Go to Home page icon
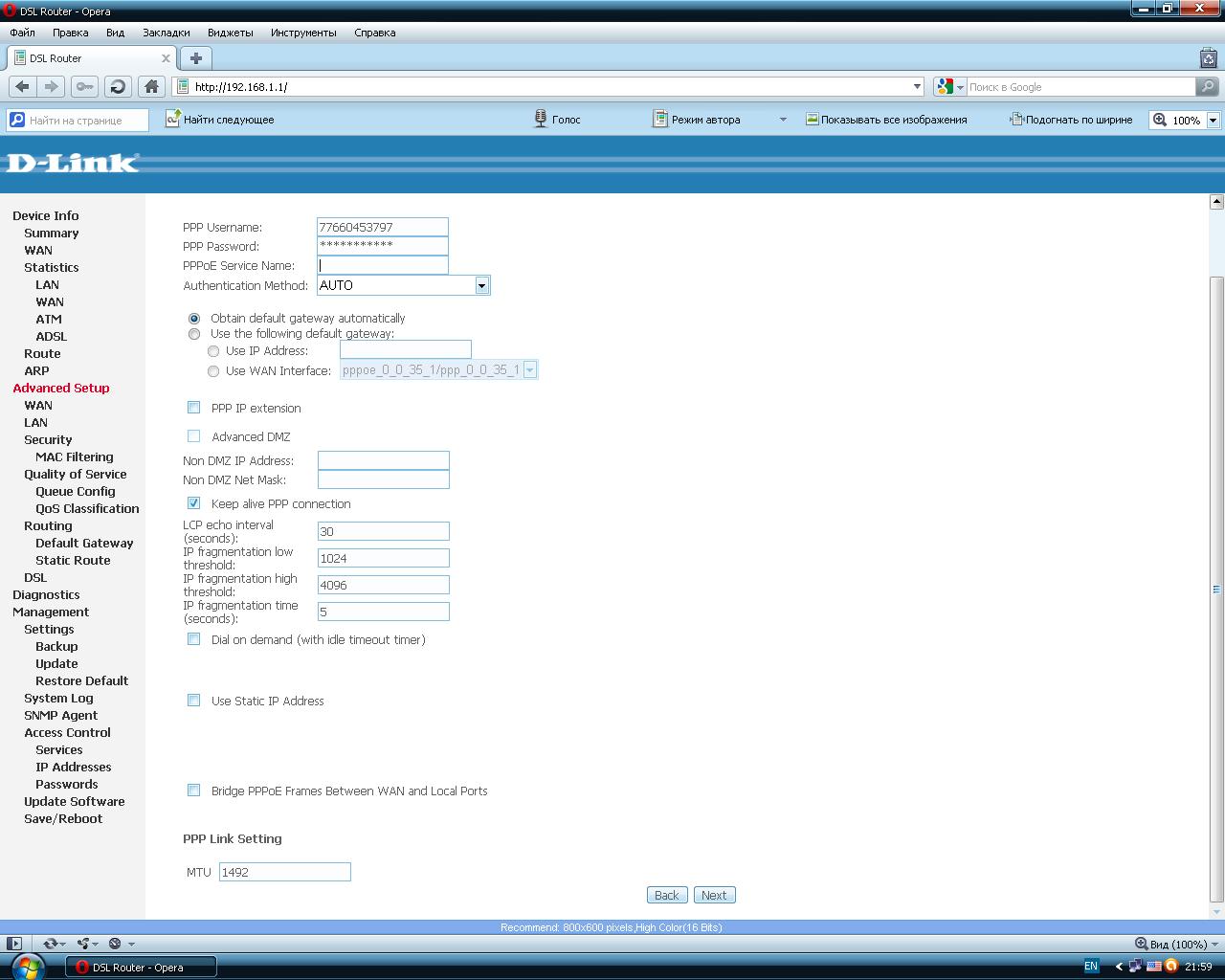Image resolution: width=1225 pixels, height=980 pixels. (151, 86)
